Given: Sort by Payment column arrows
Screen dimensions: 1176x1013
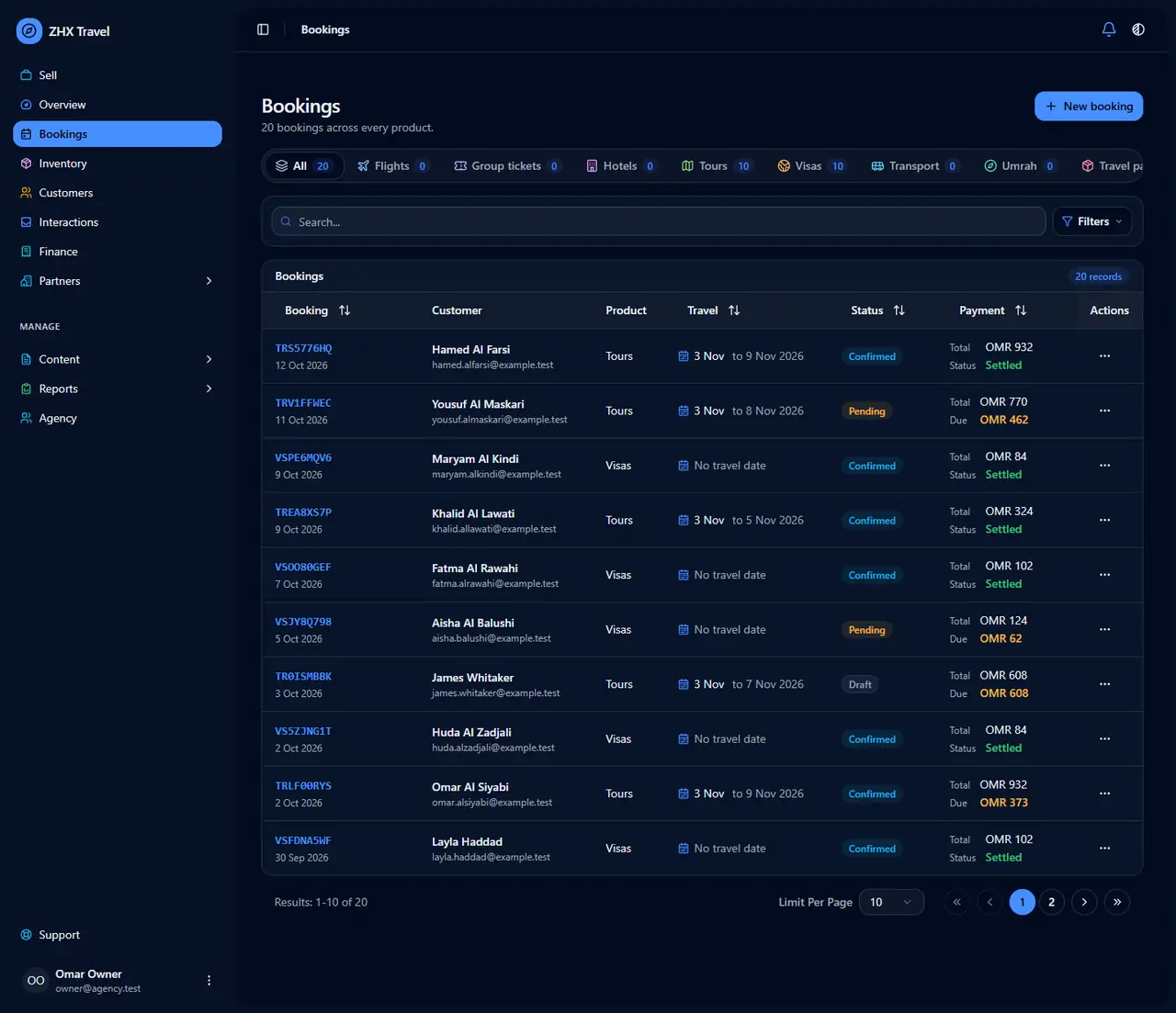Looking at the screenshot, I should (1021, 310).
